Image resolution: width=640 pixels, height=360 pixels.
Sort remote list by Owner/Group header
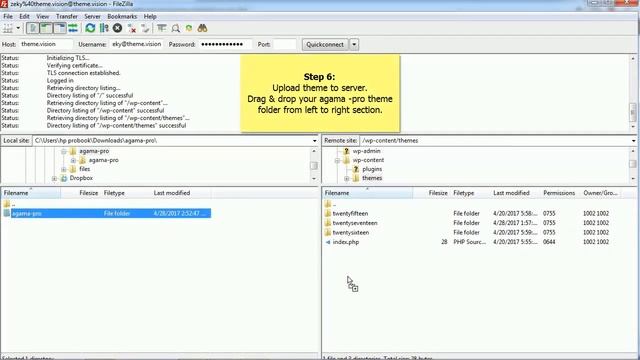click(x=600, y=193)
